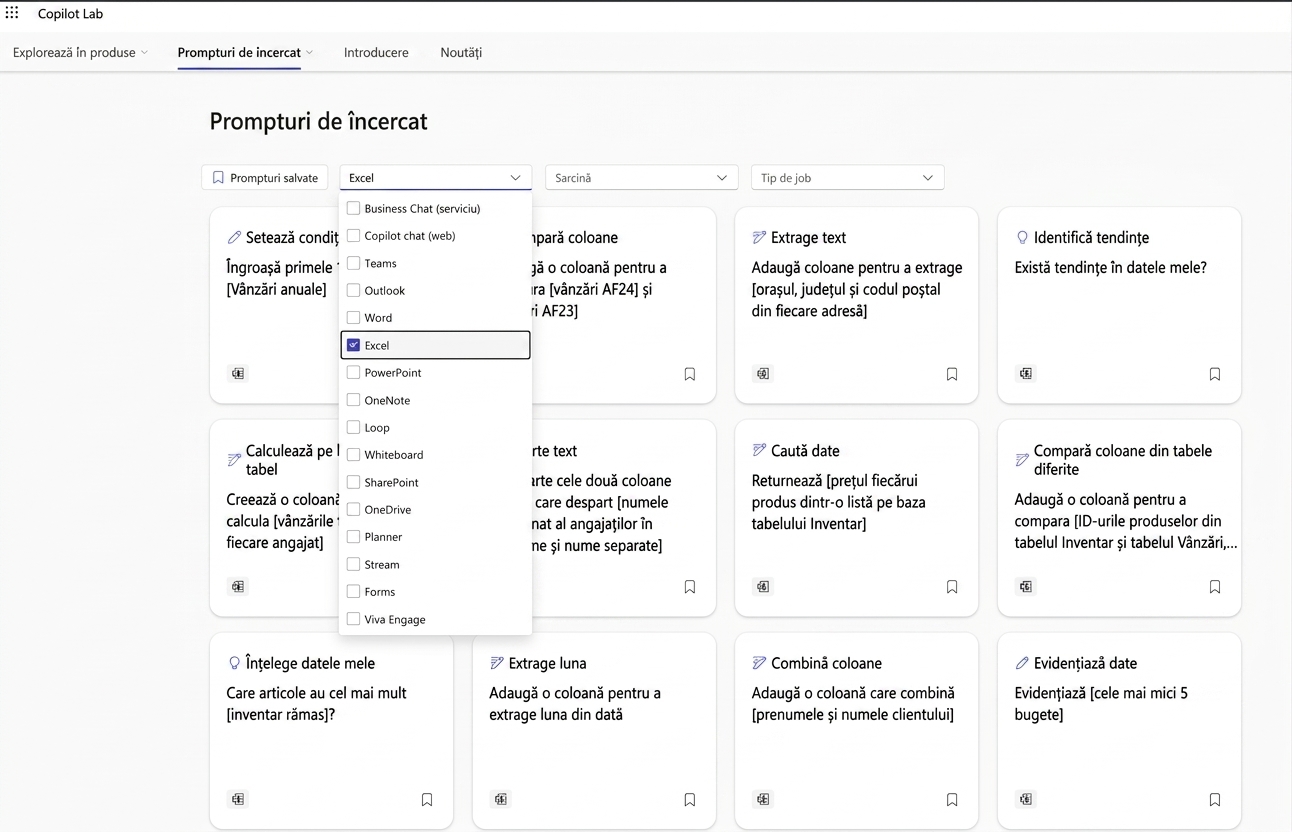Screen dimensions: 1292x832
Task: Click Excel icon on 'Evidențiază date' card
Action: (1026, 800)
